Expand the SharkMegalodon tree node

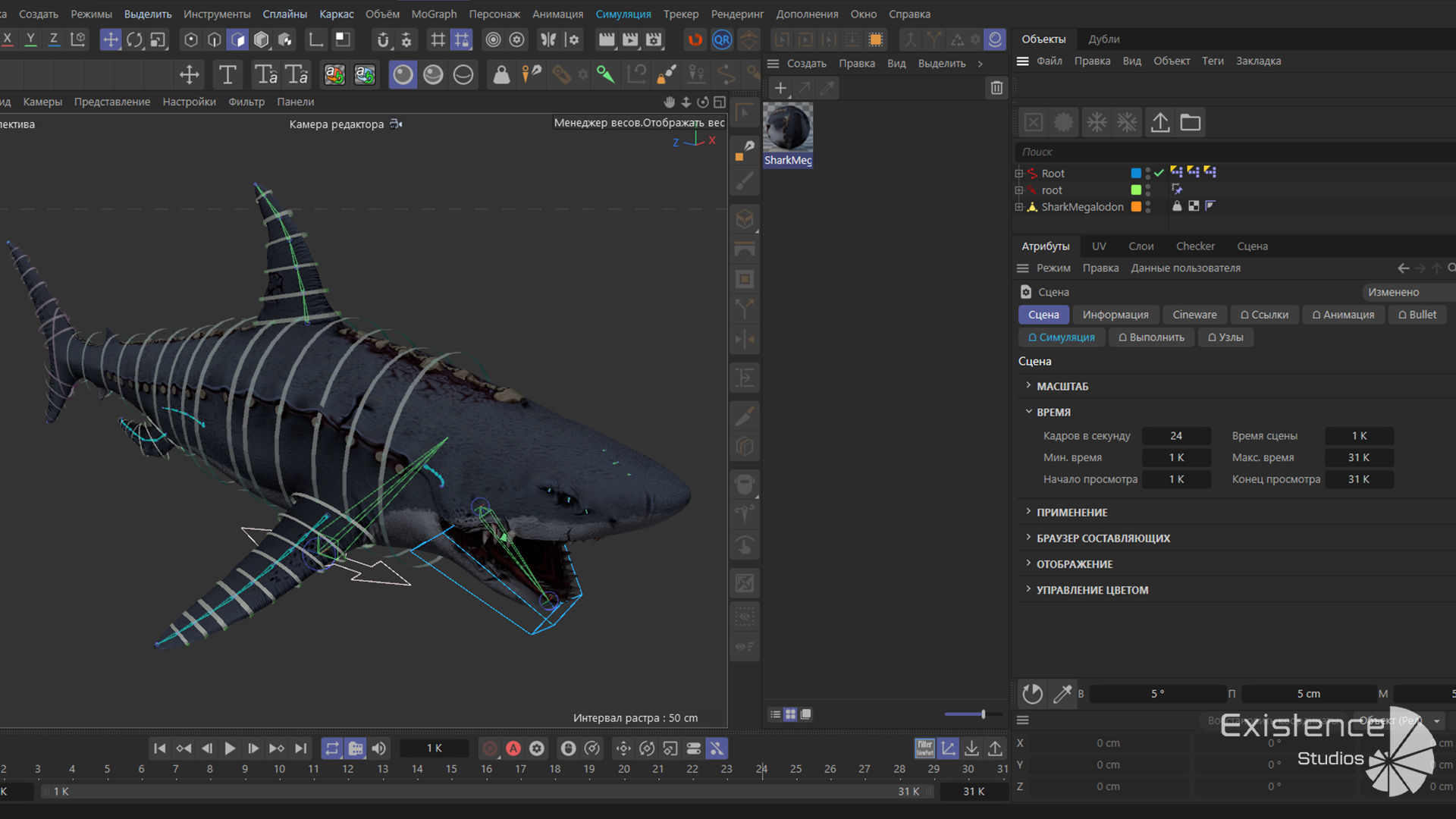[1019, 207]
